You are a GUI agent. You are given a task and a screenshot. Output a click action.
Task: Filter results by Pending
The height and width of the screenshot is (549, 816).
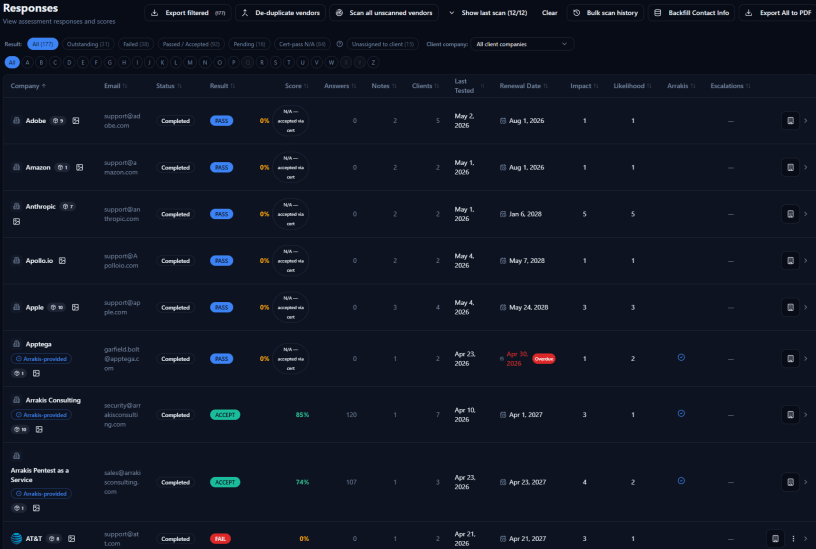coord(249,44)
